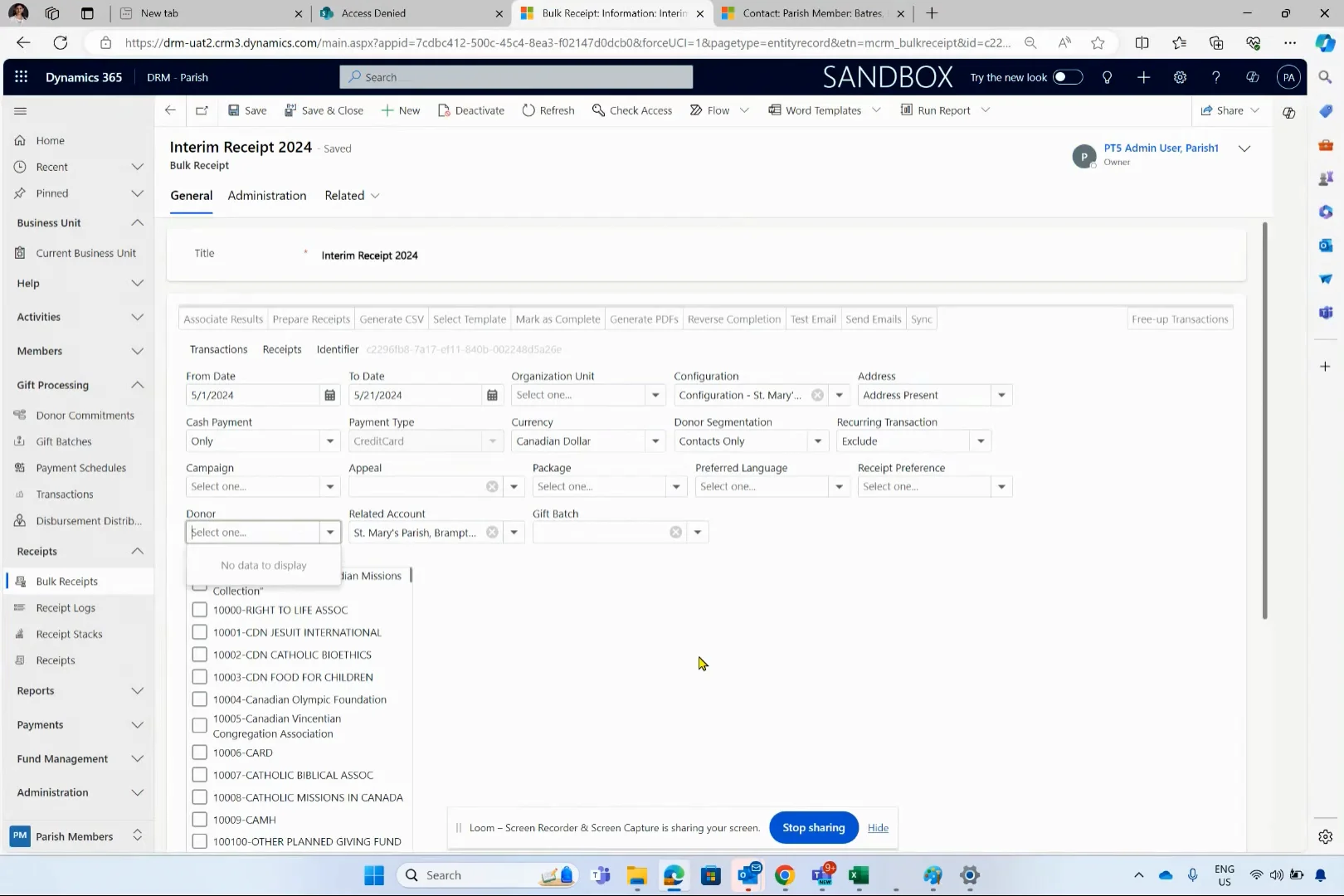Image resolution: width=1344 pixels, height=896 pixels.
Task: Open the Currency dropdown
Action: tap(655, 441)
